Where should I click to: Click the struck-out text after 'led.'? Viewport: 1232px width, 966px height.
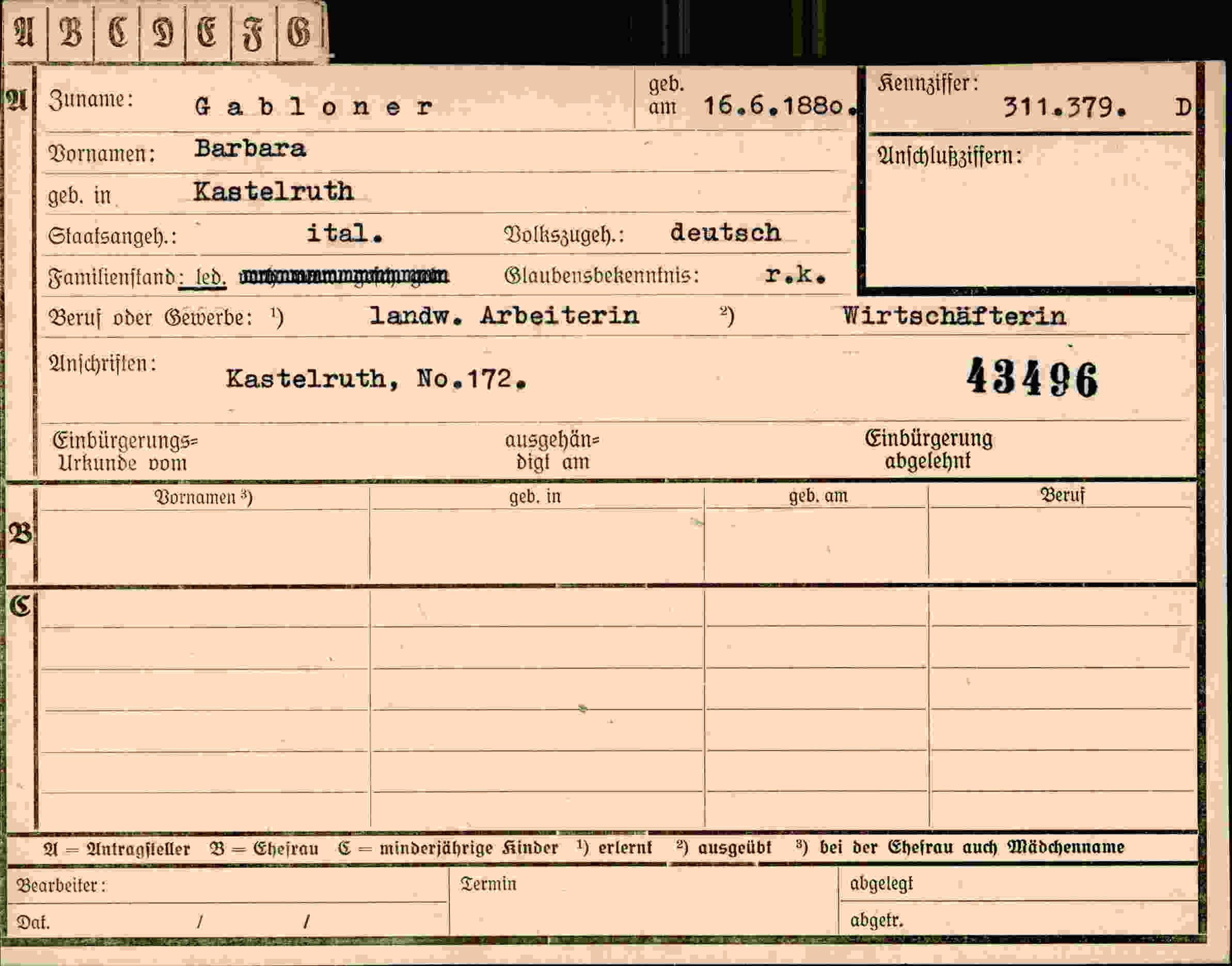[344, 276]
